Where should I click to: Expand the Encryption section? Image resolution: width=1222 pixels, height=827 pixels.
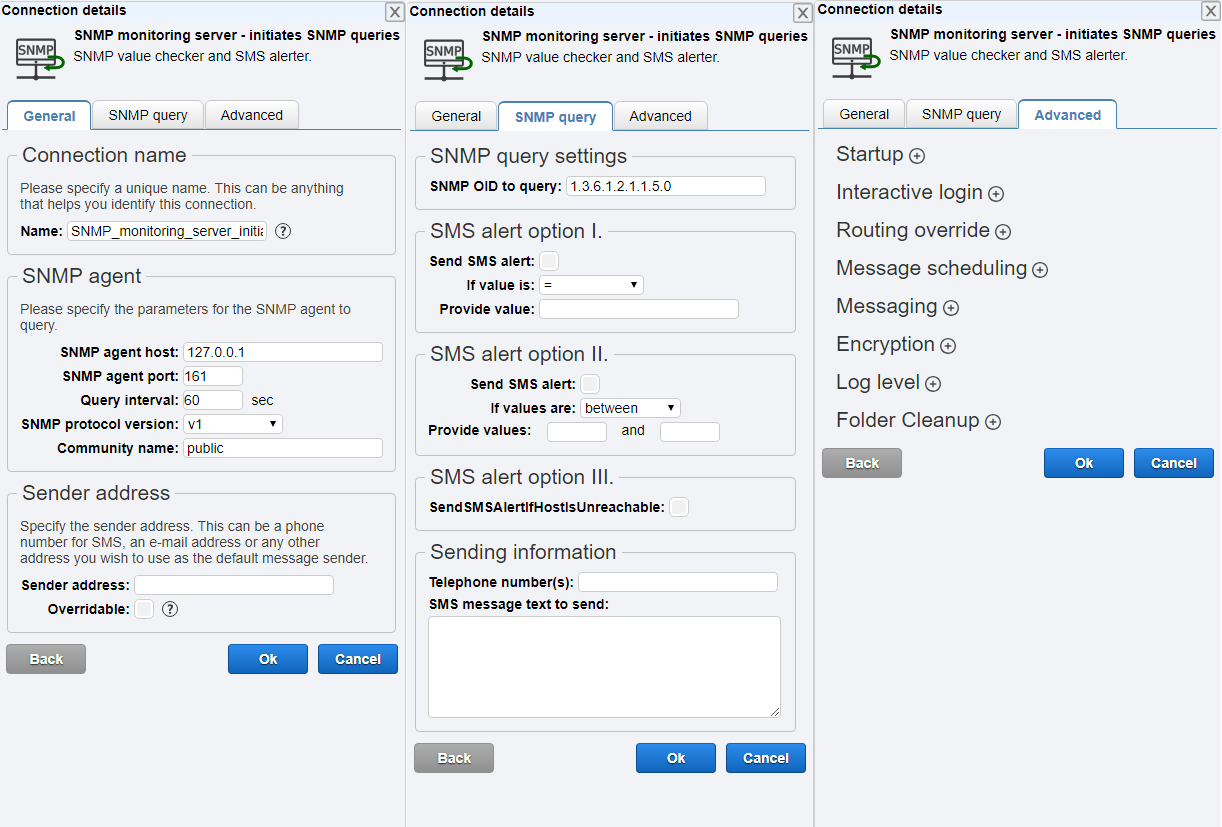click(947, 345)
